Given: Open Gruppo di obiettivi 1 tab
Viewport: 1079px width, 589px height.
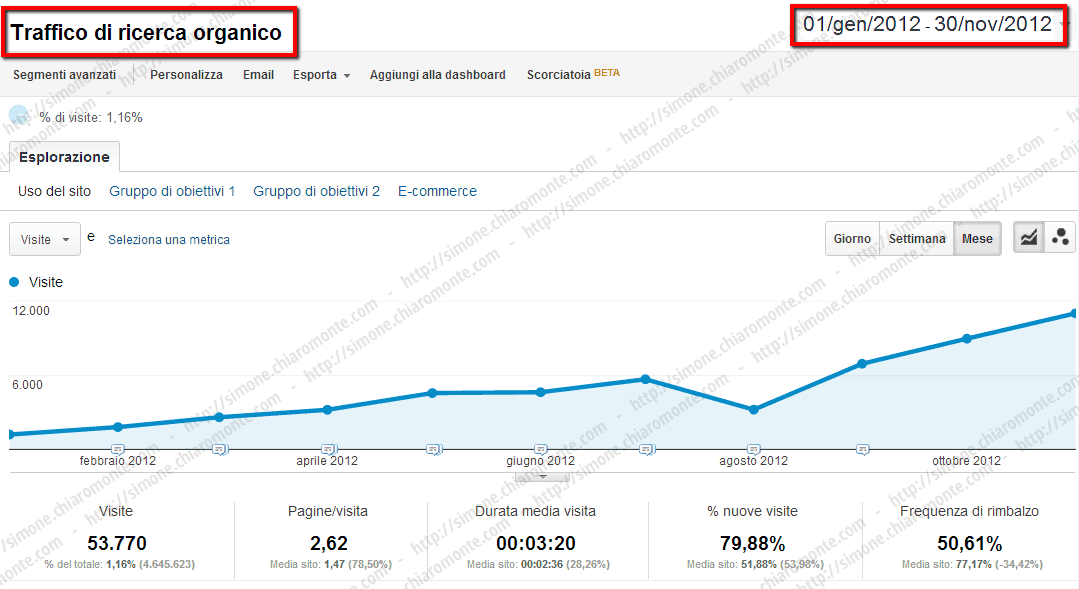Looking at the screenshot, I should tap(172, 191).
